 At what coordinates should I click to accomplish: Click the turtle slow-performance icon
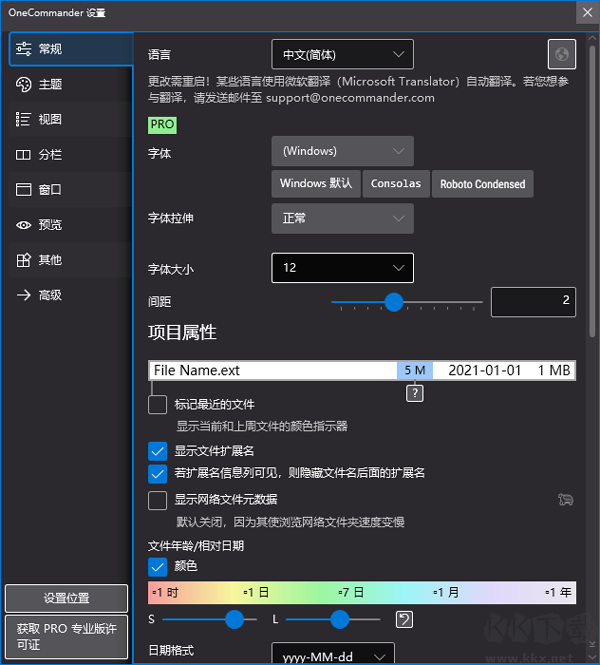566,500
